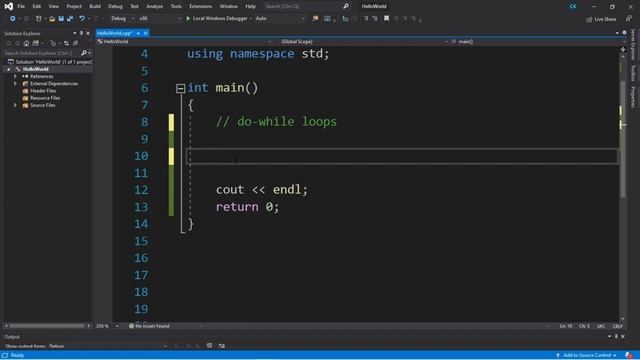Click the No issues found status indicator
Screen dimensions: 640x360
149,326
